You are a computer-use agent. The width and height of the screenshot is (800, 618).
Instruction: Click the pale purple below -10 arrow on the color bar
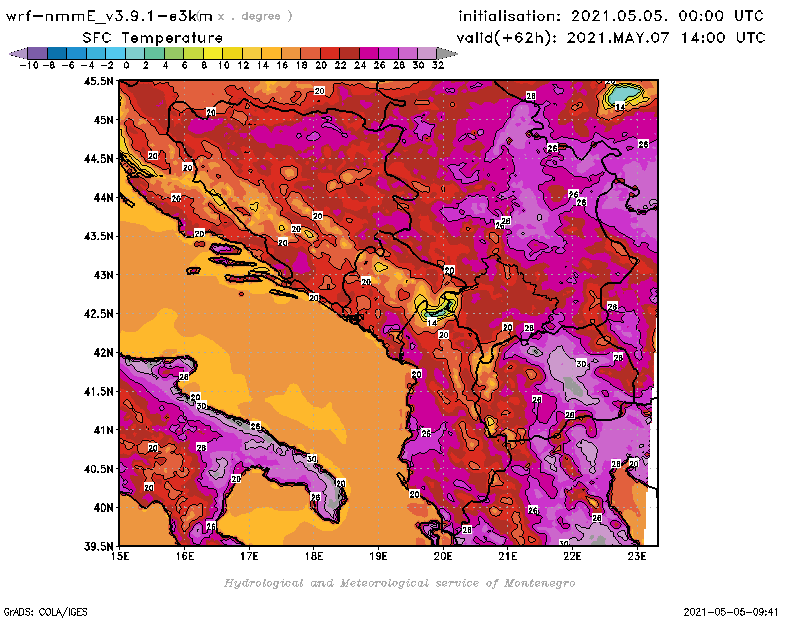pos(18,53)
